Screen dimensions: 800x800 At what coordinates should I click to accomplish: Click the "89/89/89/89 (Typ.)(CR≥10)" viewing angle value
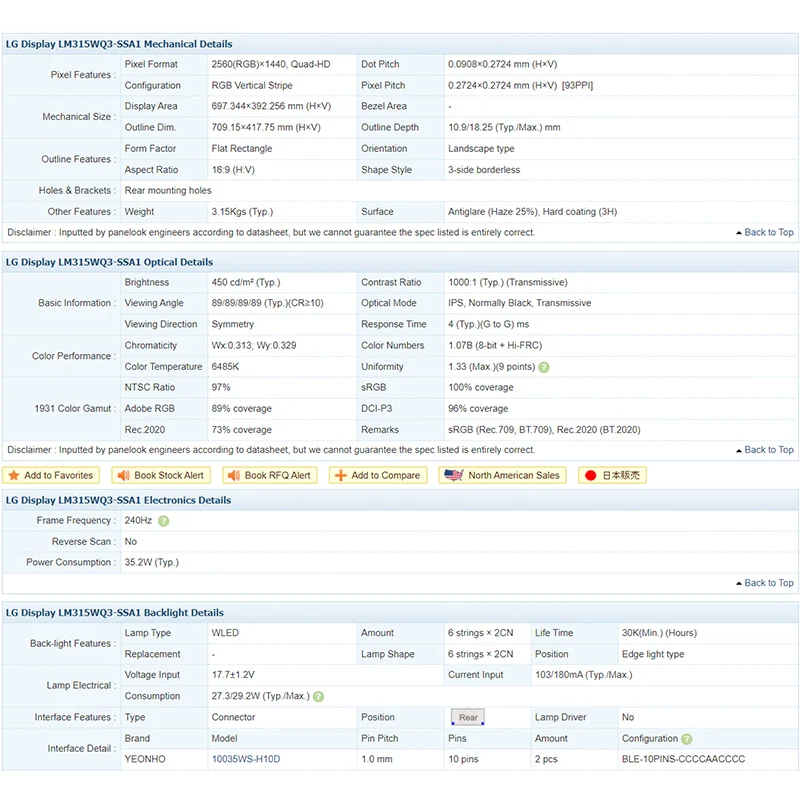267,303
